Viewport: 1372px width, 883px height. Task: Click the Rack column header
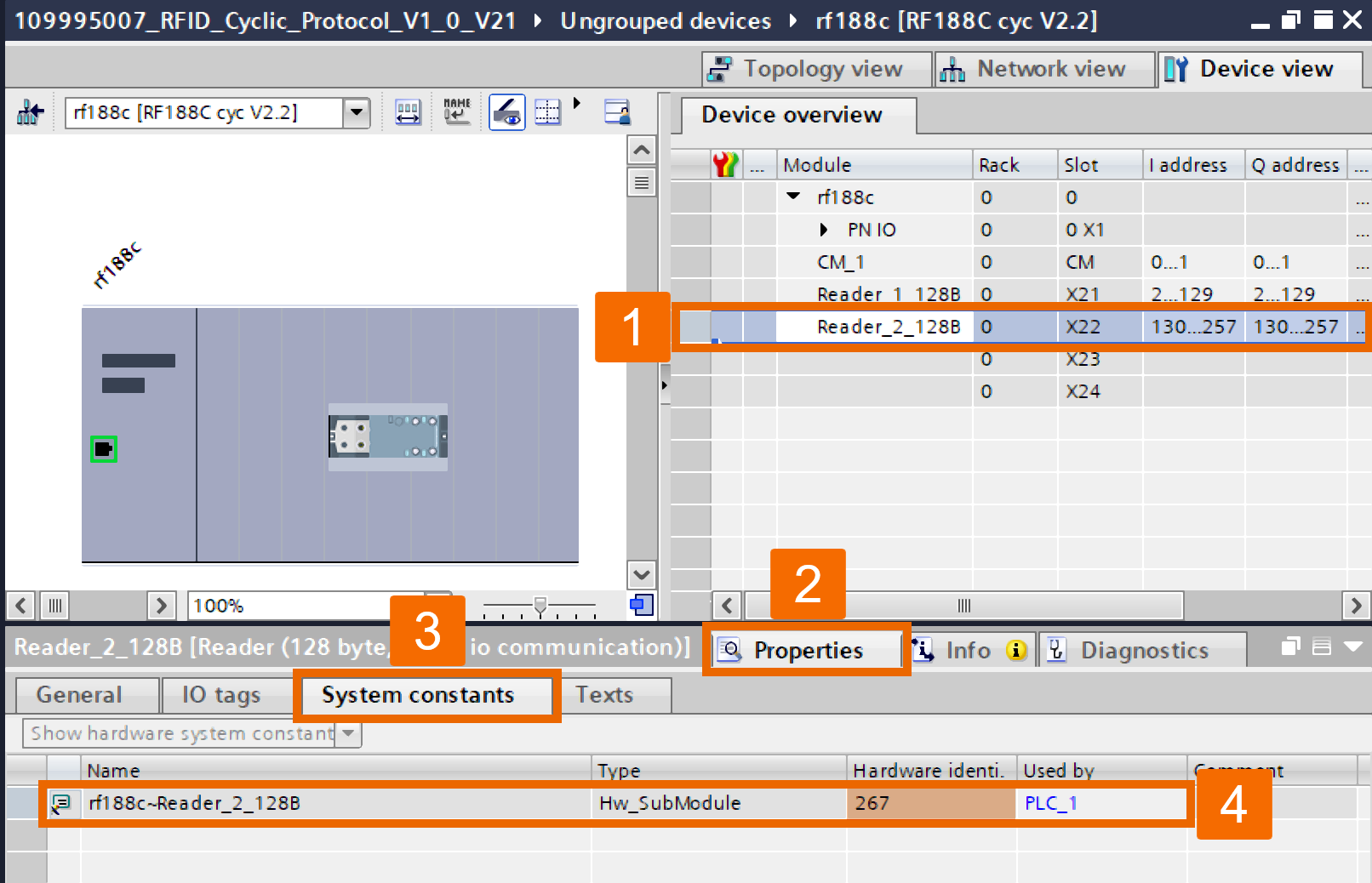[x=1015, y=164]
